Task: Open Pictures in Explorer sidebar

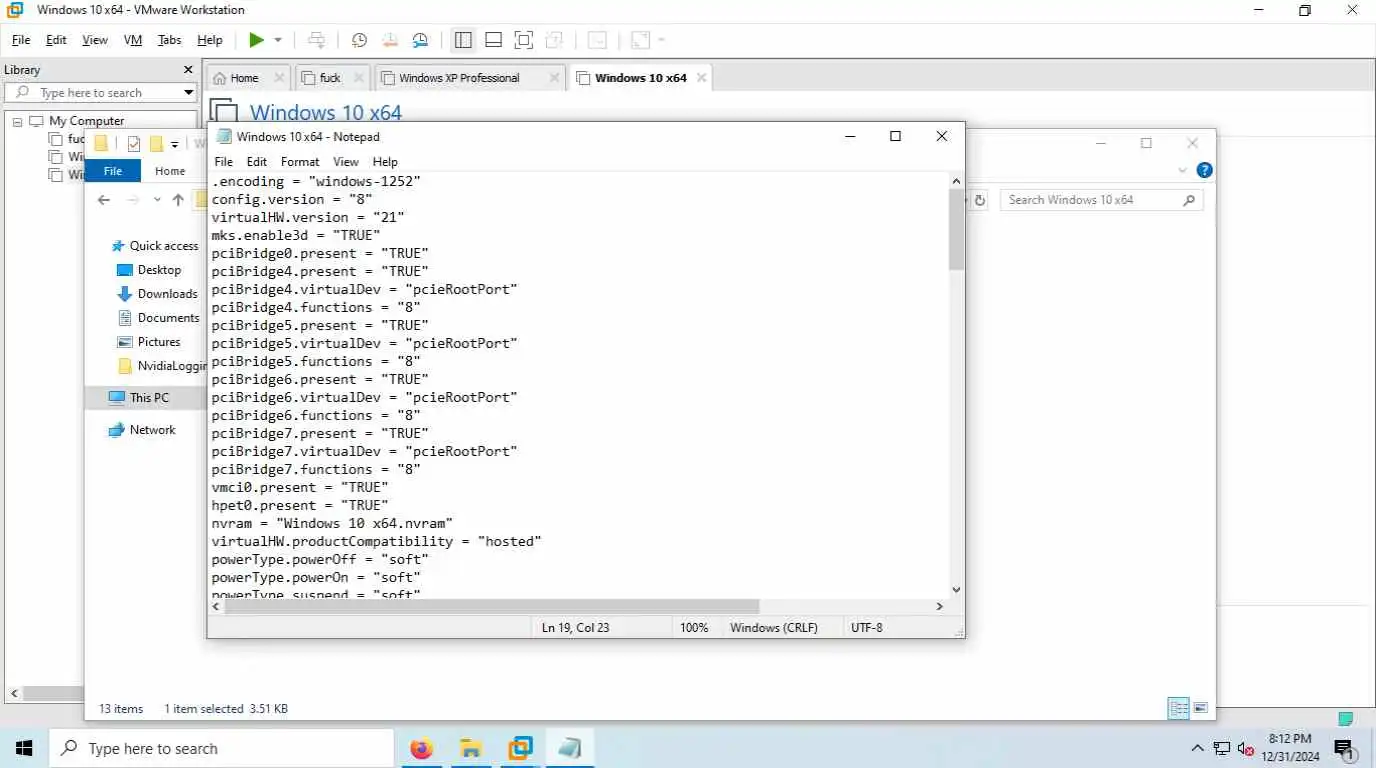Action: (159, 342)
